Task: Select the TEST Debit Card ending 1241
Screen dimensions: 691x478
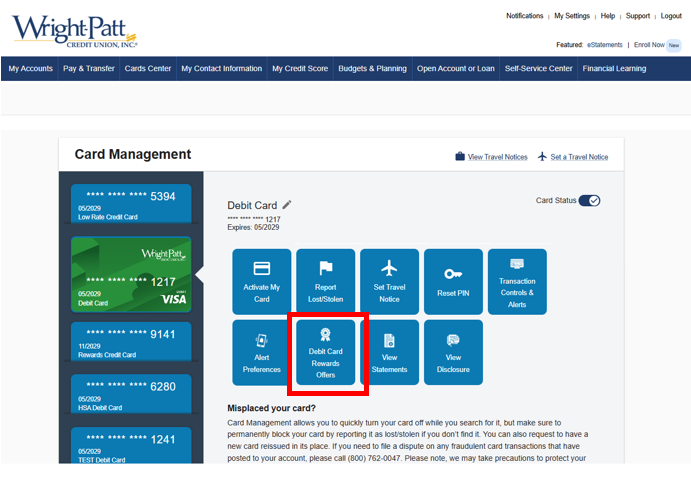Action: [x=131, y=445]
